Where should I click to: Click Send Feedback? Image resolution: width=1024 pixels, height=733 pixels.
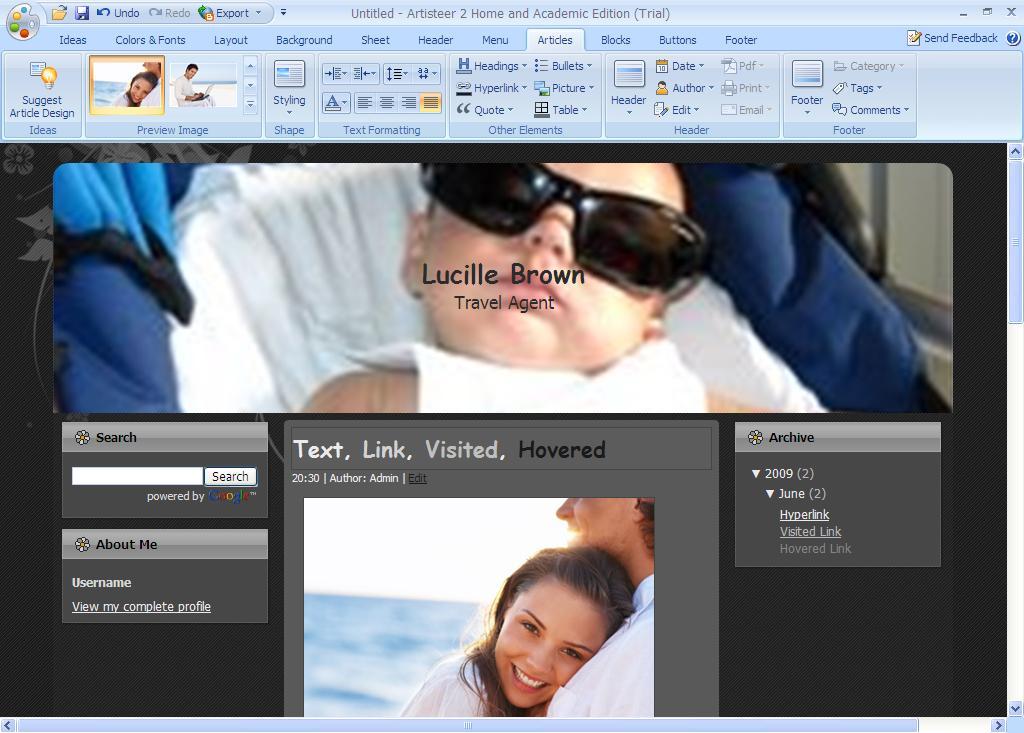click(x=952, y=38)
